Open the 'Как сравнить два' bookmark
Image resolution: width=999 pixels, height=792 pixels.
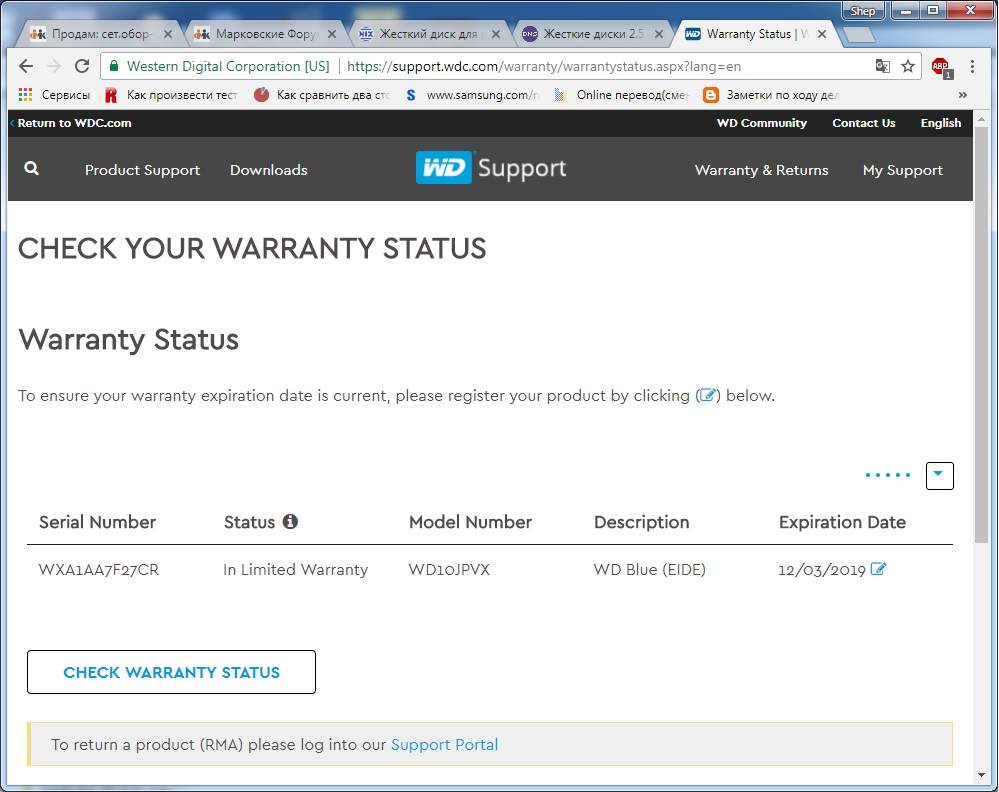[322, 95]
